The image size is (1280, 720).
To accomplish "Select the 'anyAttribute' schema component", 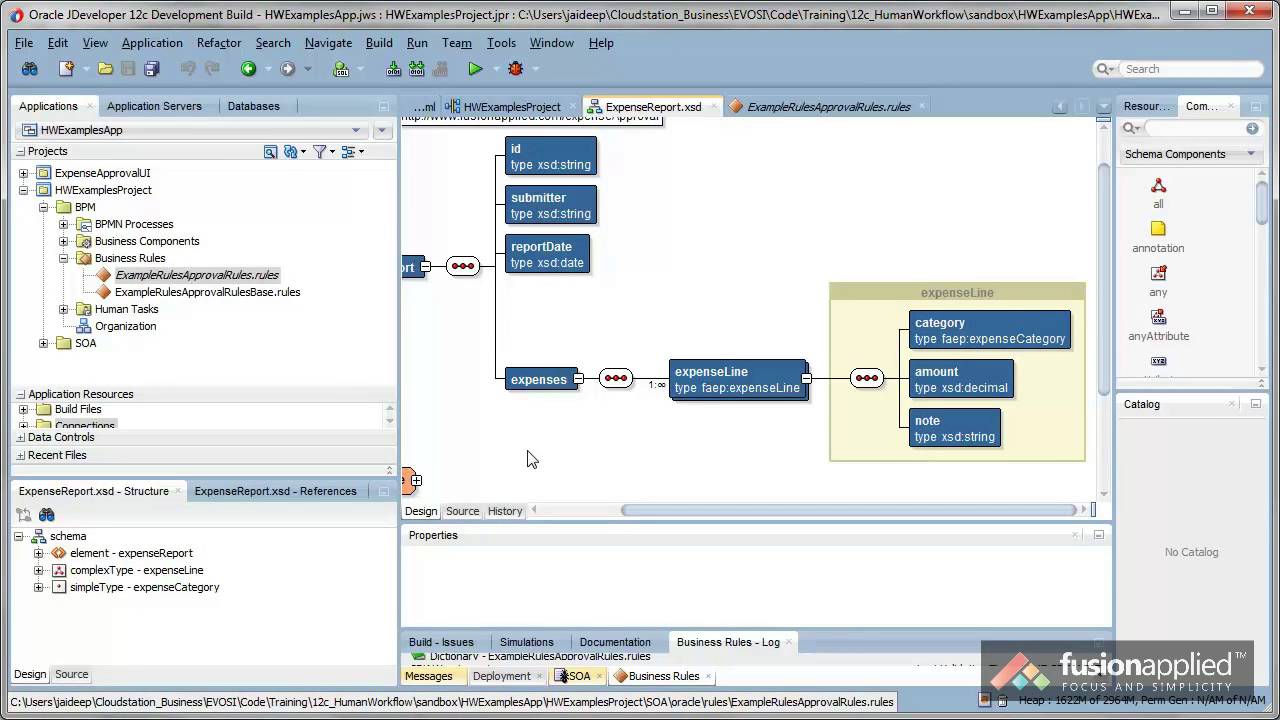I will (x=1158, y=317).
